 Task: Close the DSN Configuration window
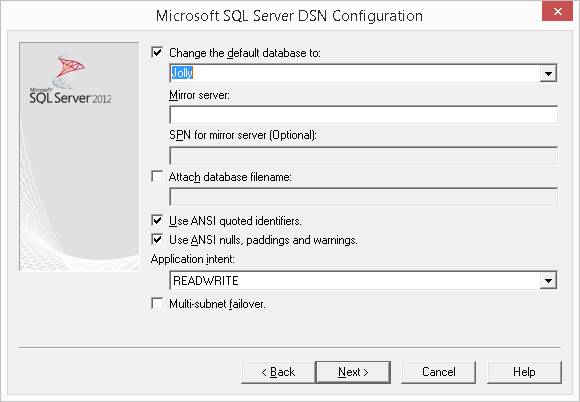coord(558,11)
